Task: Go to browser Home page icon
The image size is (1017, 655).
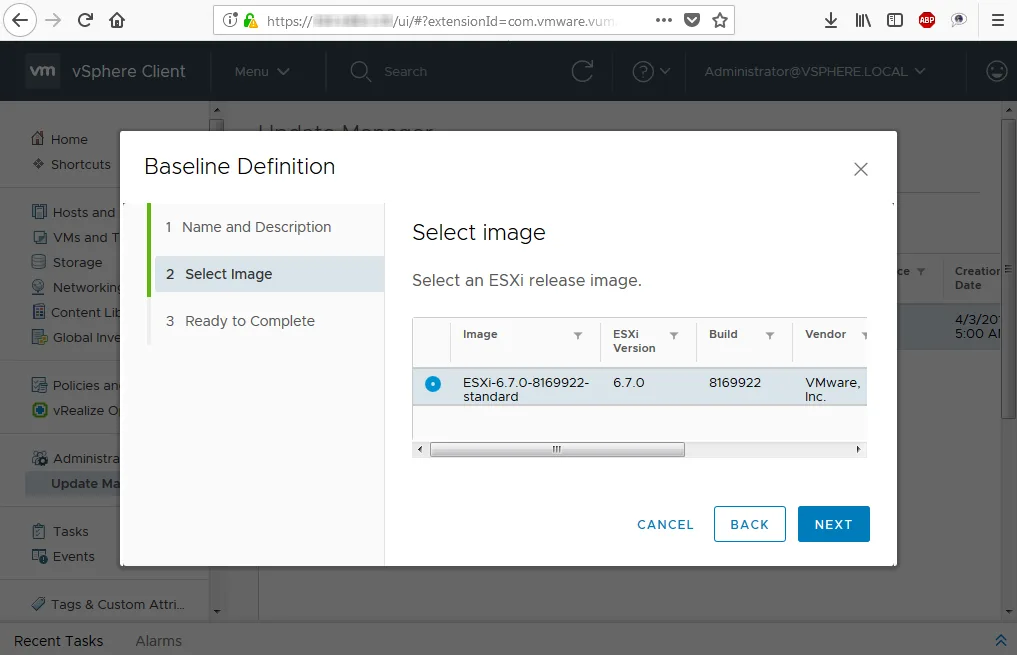Action: tap(117, 20)
